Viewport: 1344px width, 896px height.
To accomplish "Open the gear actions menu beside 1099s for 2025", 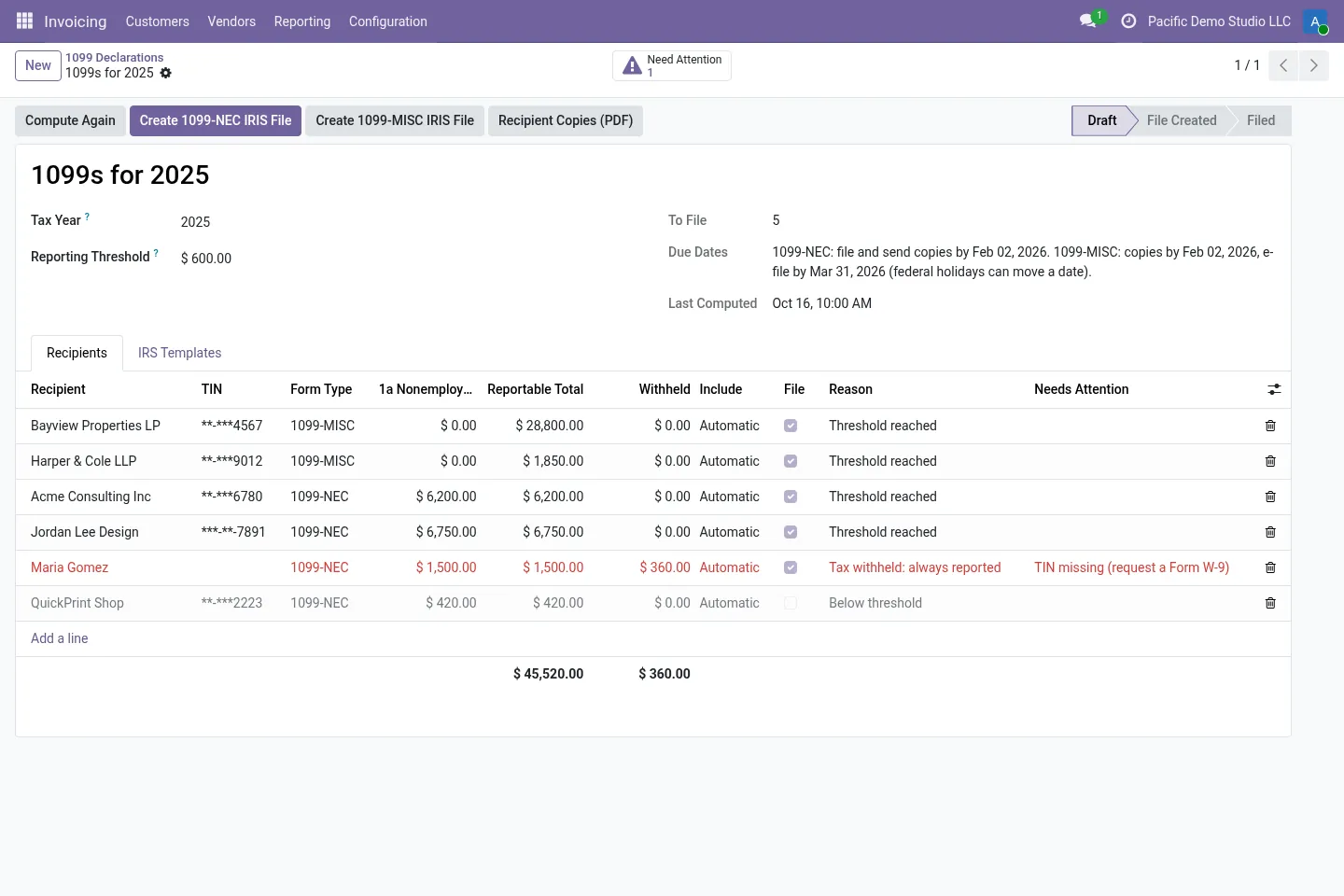I will [x=166, y=73].
